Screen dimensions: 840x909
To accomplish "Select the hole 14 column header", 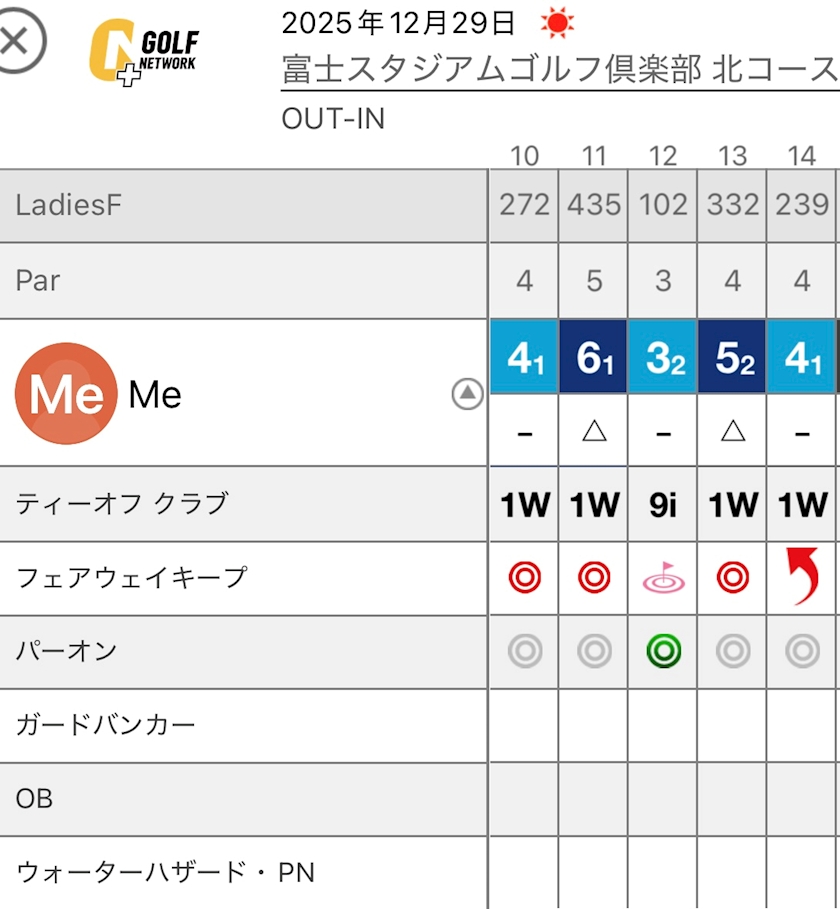I will coord(802,156).
